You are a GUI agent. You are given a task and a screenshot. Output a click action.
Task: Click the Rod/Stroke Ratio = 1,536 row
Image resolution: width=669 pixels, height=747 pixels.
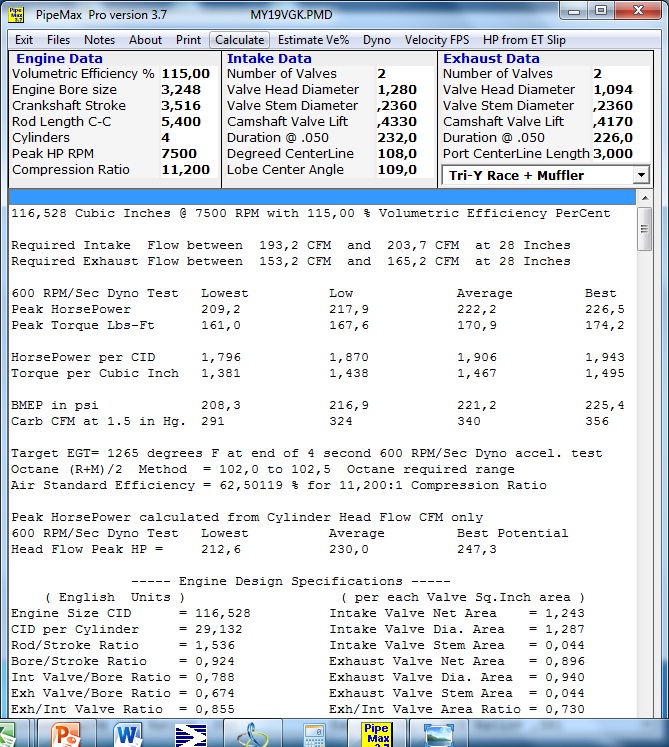(123, 646)
